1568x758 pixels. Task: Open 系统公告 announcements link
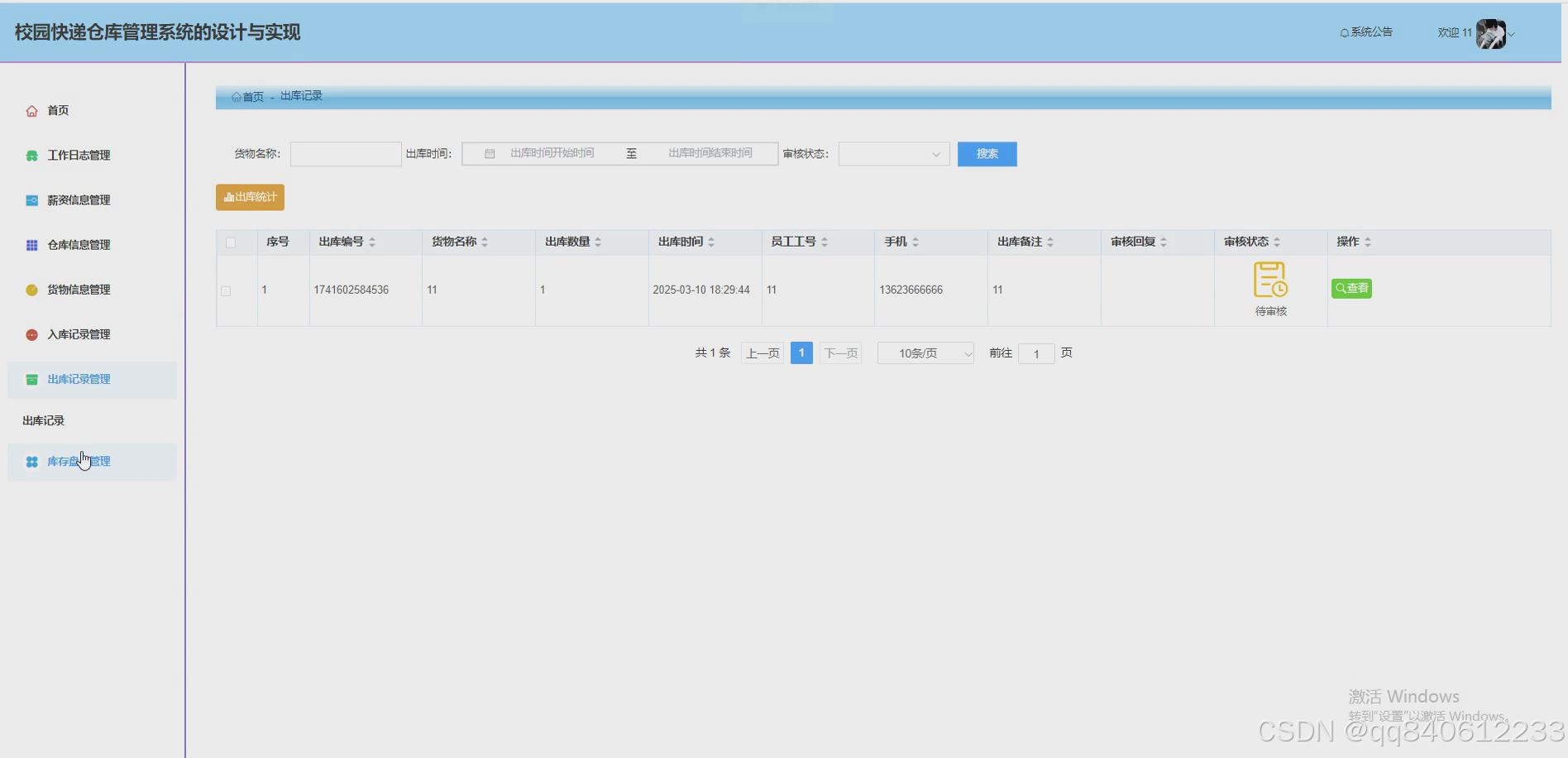tap(1366, 32)
